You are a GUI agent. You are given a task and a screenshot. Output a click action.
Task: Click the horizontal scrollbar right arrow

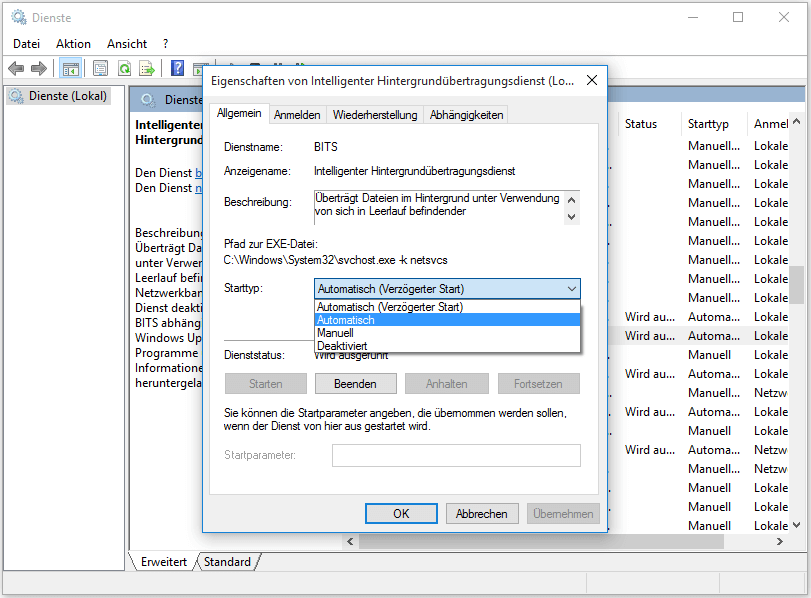pos(780,542)
